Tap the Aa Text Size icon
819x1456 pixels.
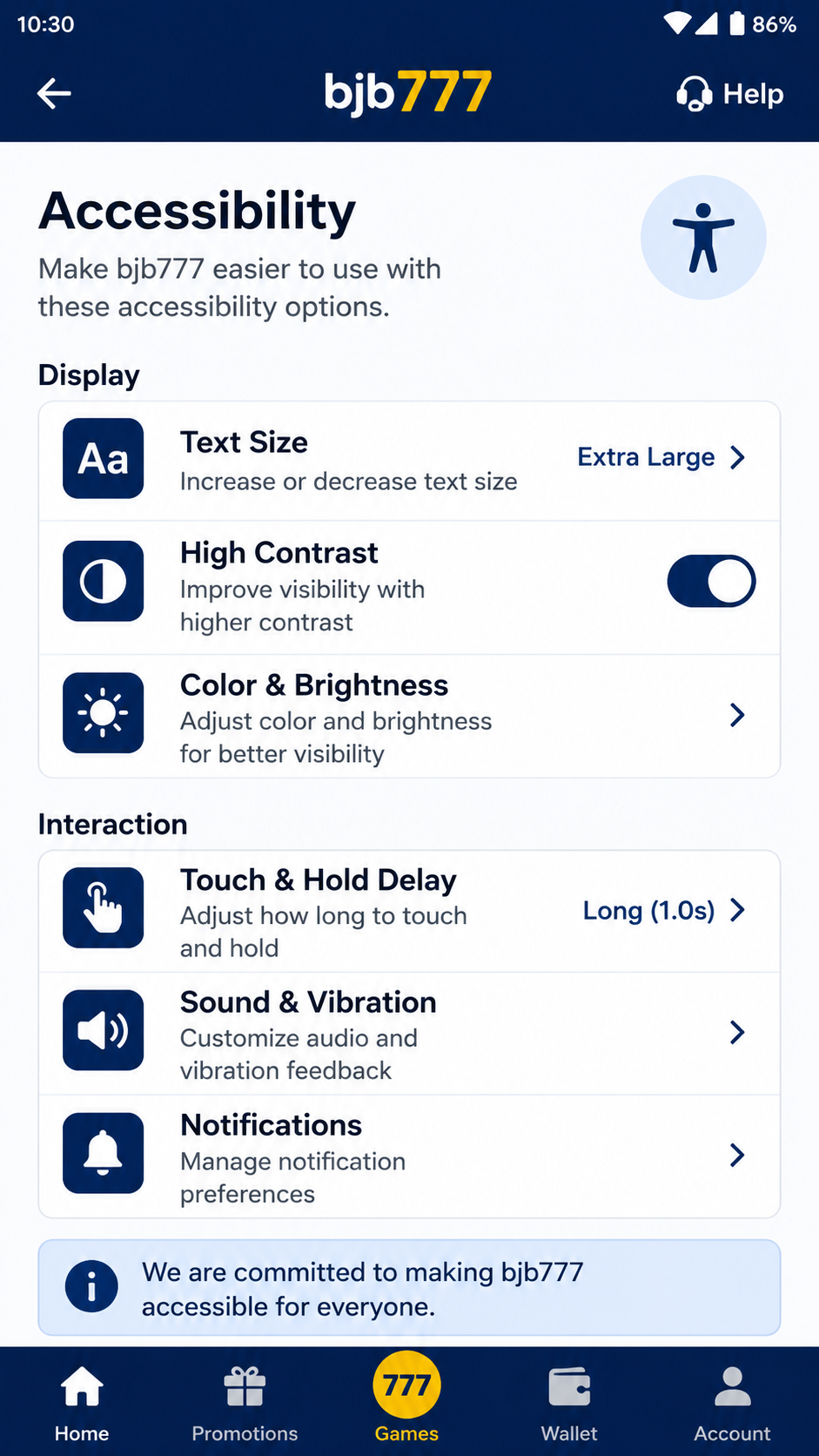click(104, 458)
